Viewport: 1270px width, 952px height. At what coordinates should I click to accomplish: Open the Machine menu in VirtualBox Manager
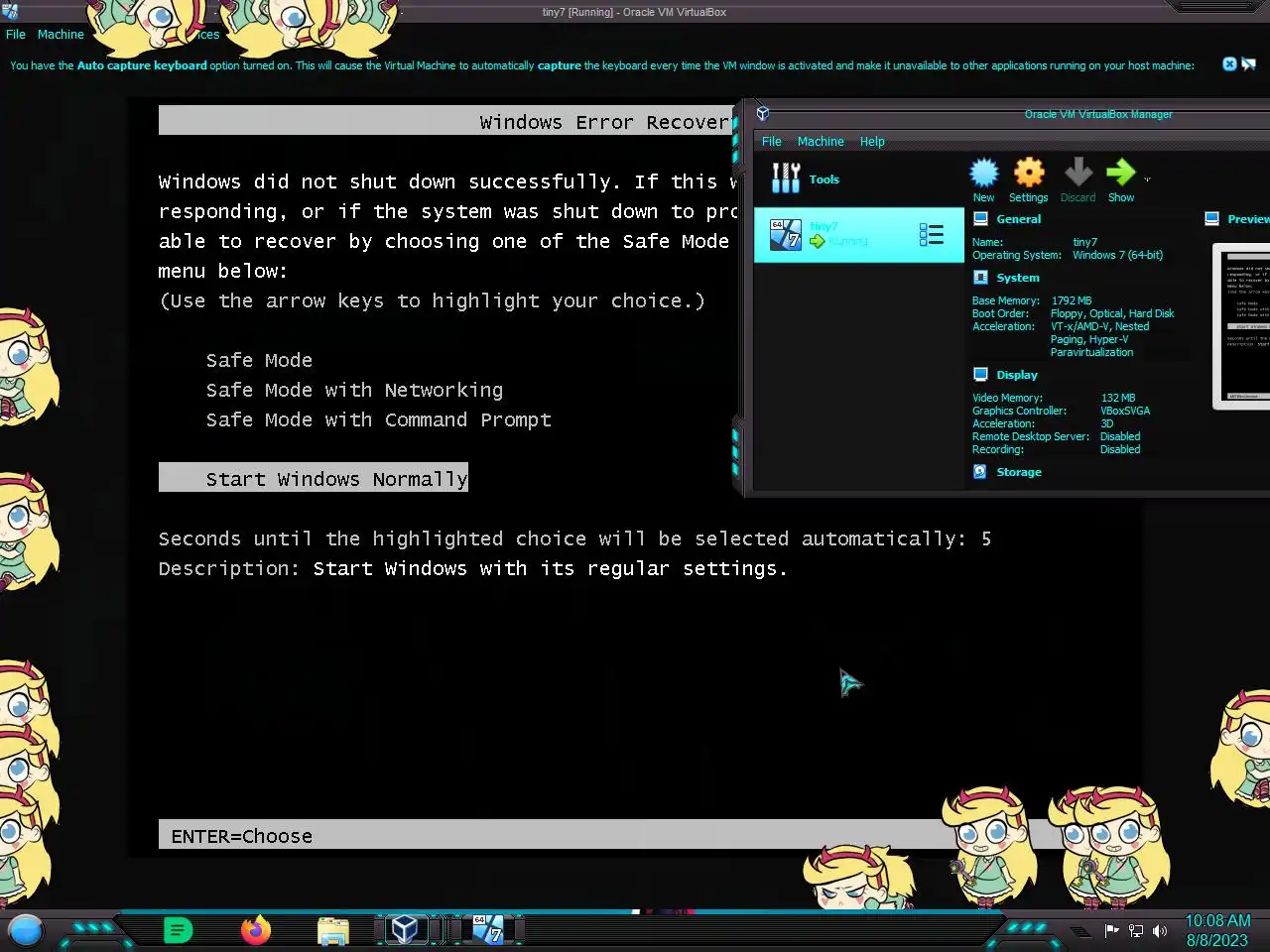point(821,142)
